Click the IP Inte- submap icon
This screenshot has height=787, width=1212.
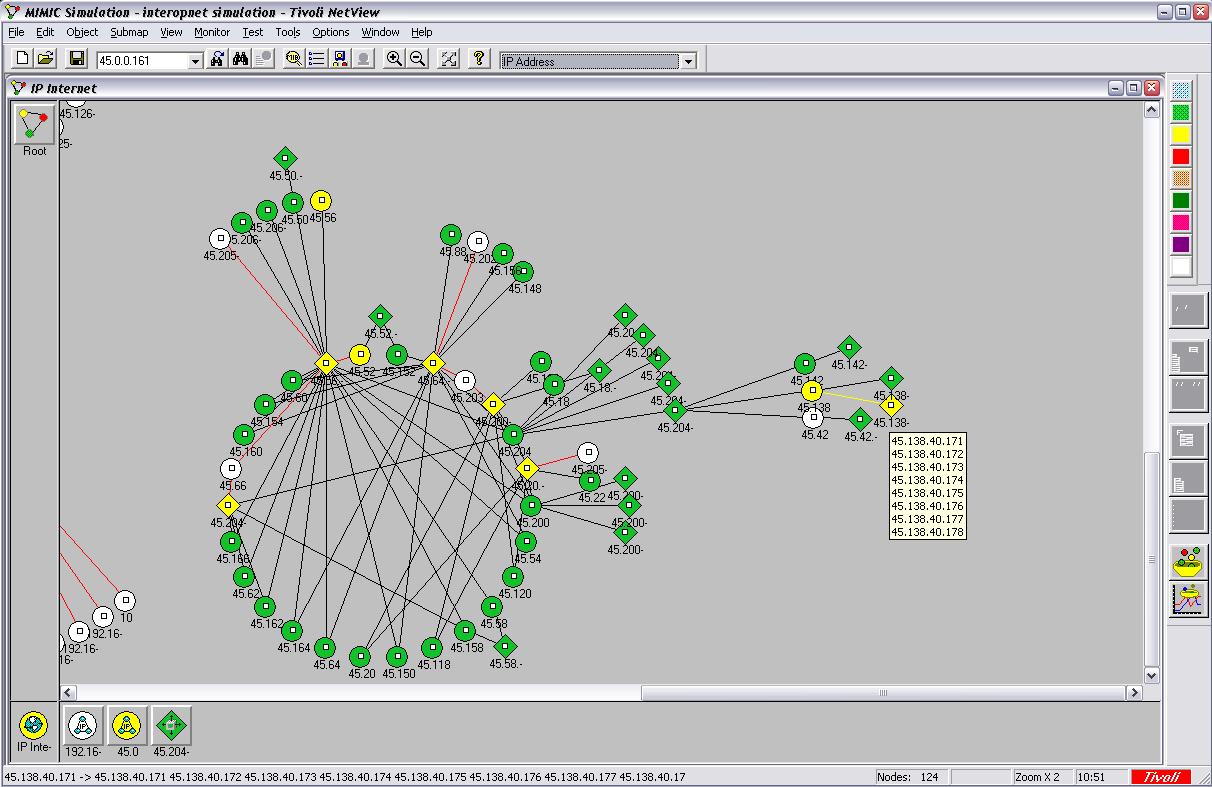(x=33, y=727)
